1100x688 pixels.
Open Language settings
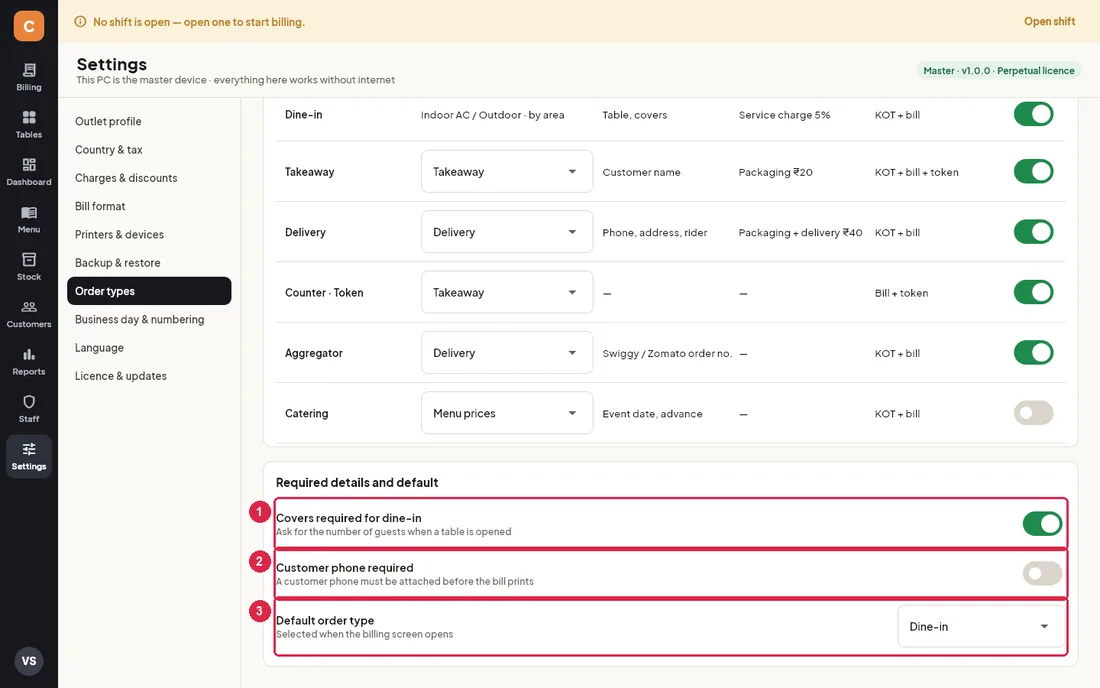coord(149,348)
